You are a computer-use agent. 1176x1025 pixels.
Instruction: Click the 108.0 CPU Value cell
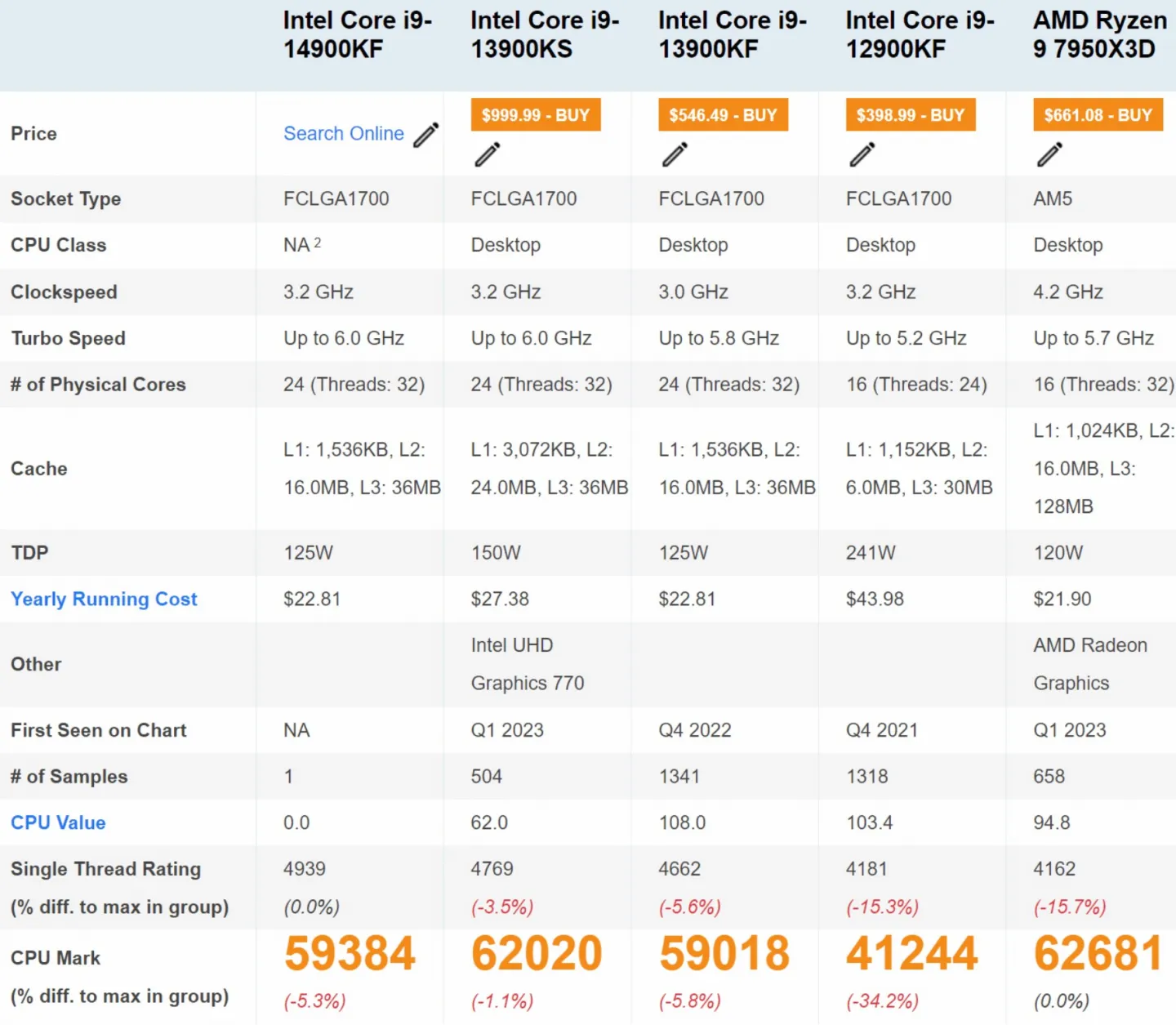pos(683,822)
